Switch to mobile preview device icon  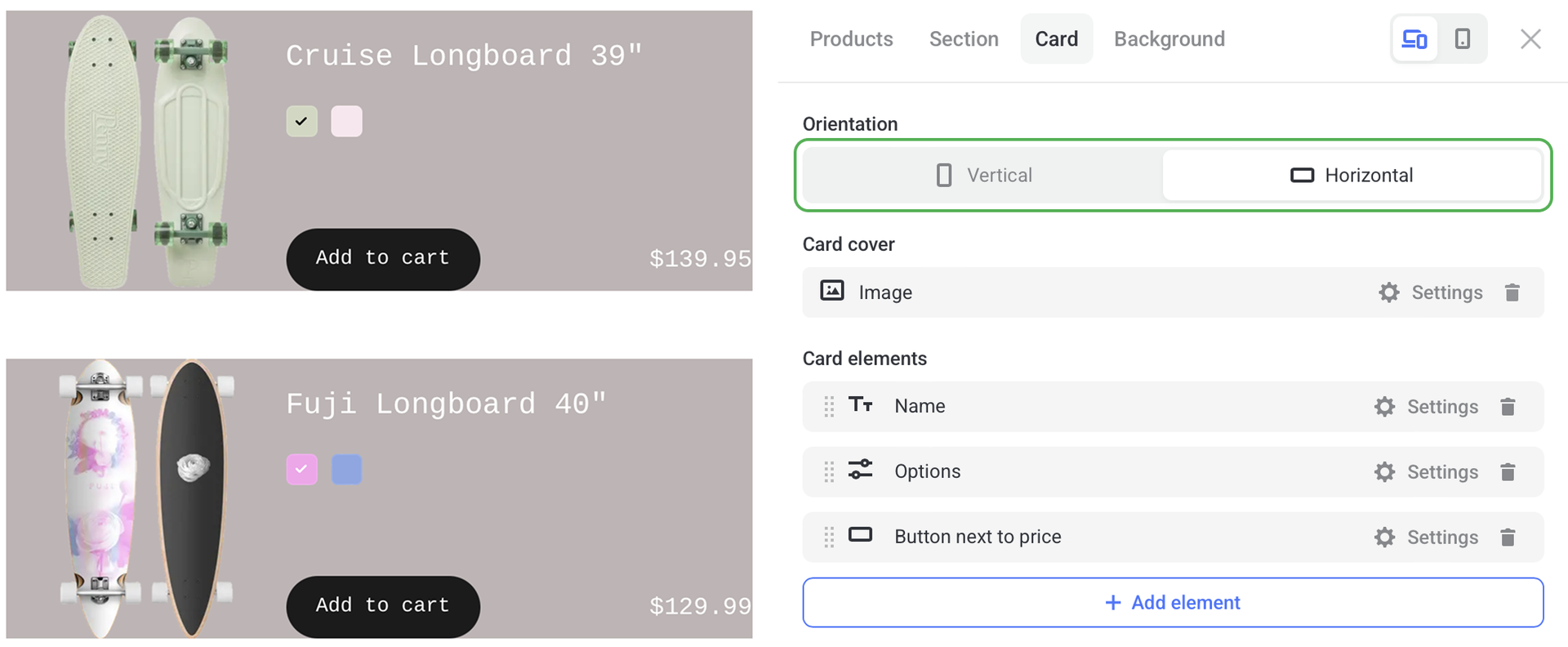(1462, 39)
